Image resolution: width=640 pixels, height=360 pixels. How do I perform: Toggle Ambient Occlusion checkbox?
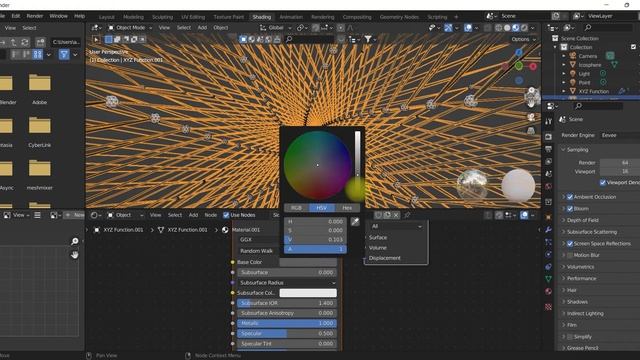(x=570, y=197)
